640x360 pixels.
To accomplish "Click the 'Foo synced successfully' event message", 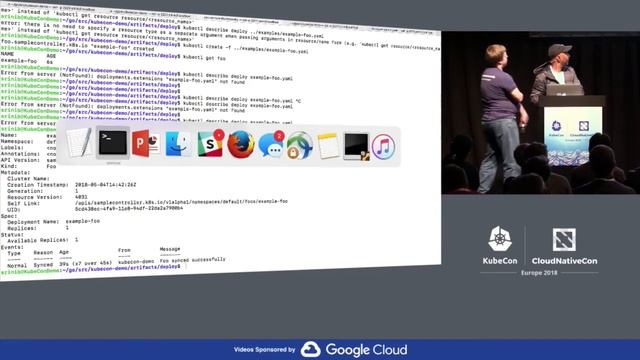I will tap(192, 260).
